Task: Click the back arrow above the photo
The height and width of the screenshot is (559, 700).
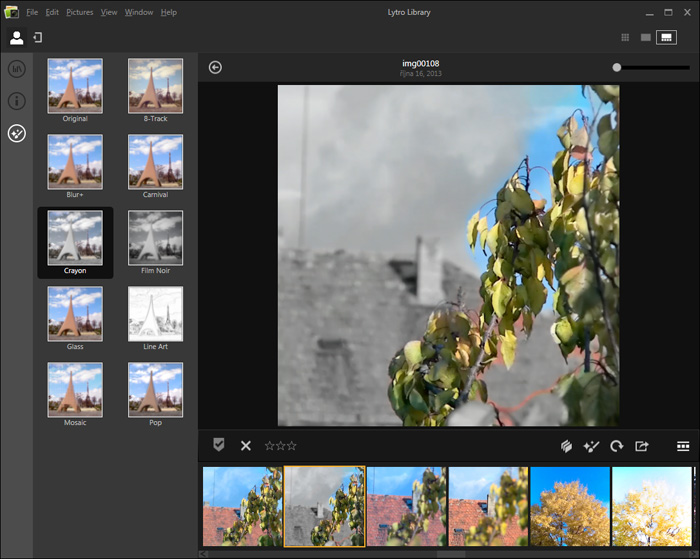Action: 215,68
